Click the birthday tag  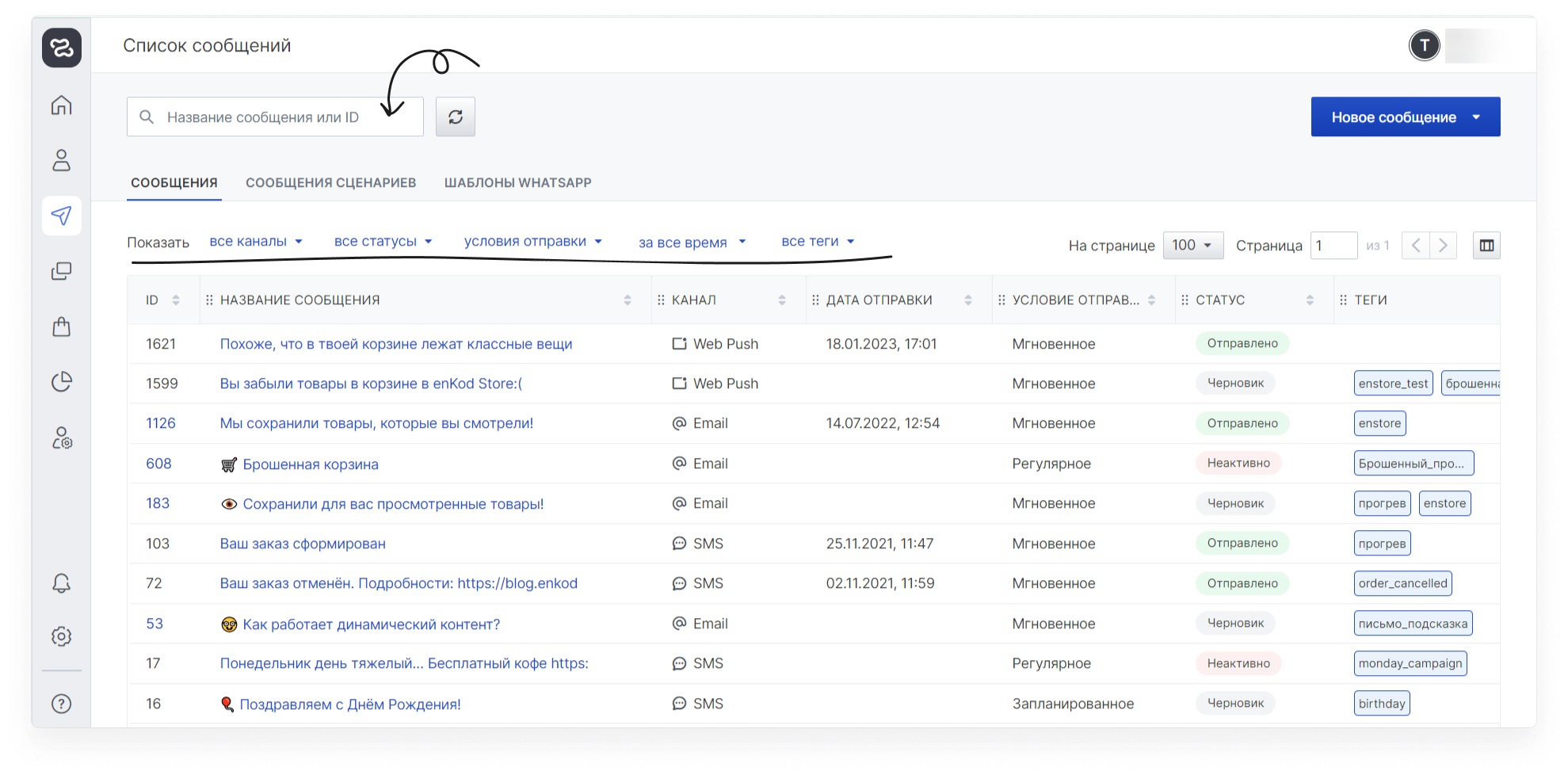[1382, 704]
